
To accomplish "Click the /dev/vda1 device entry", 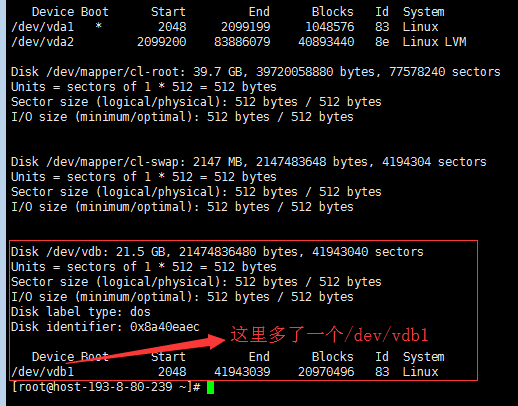I will coord(42,27).
